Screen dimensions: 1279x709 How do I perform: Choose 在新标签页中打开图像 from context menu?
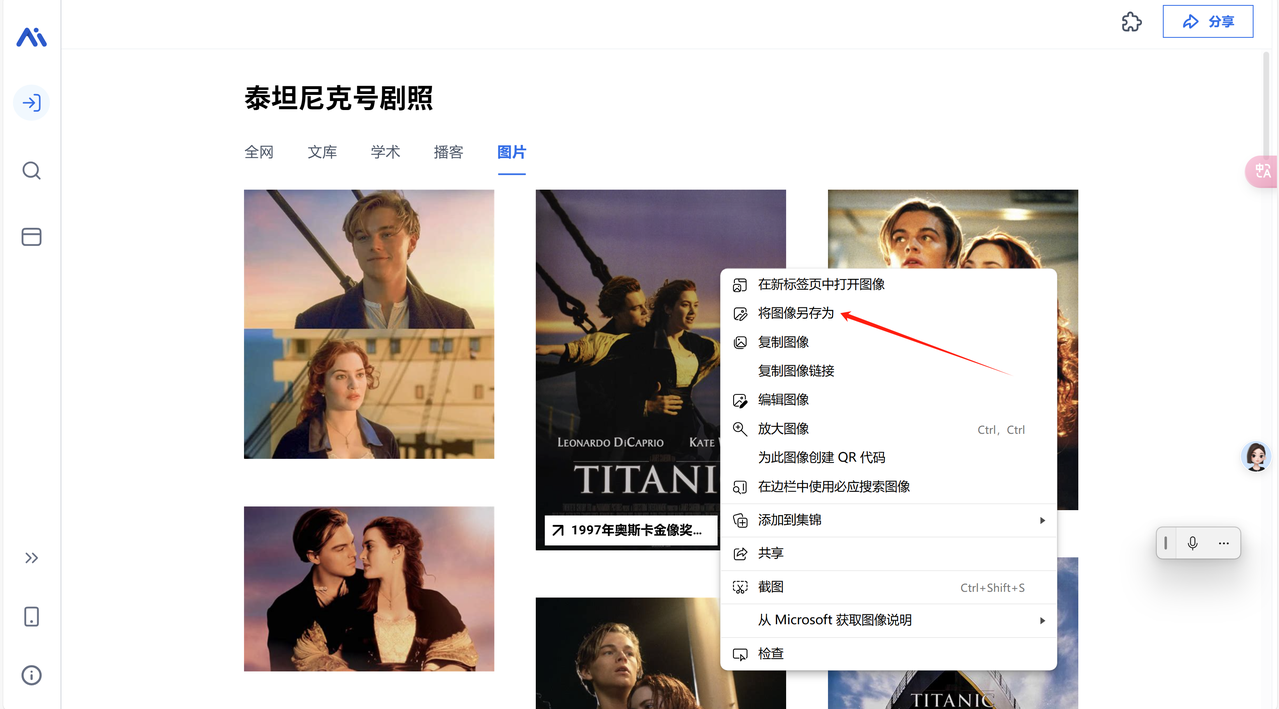[x=888, y=284]
